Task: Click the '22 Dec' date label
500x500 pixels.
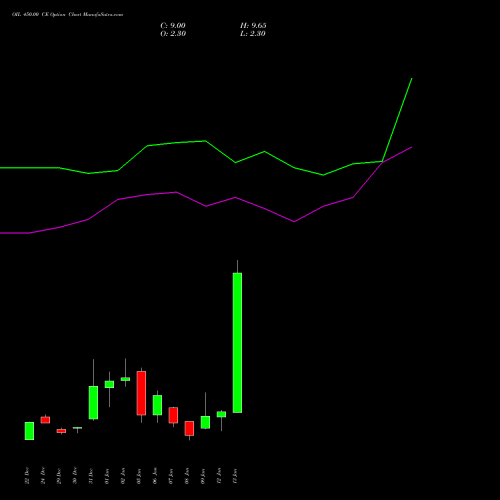Action: (27, 476)
